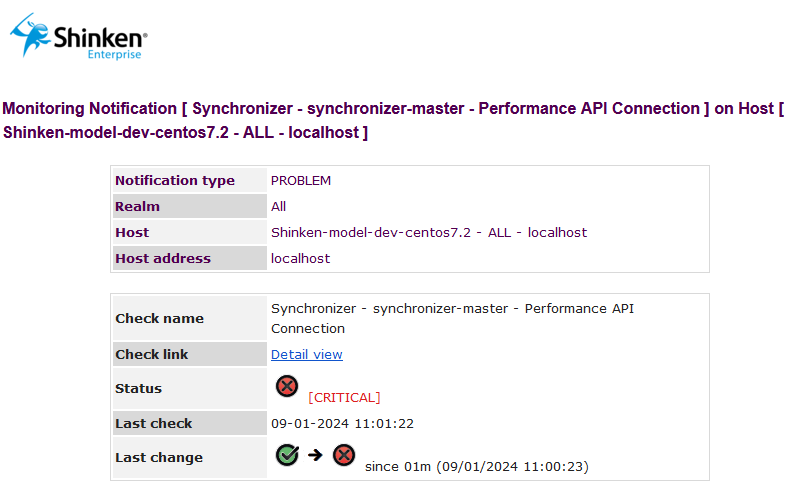Click the red critical icon in Status row
Image resolution: width=789 pixels, height=493 pixels.
click(x=287, y=386)
